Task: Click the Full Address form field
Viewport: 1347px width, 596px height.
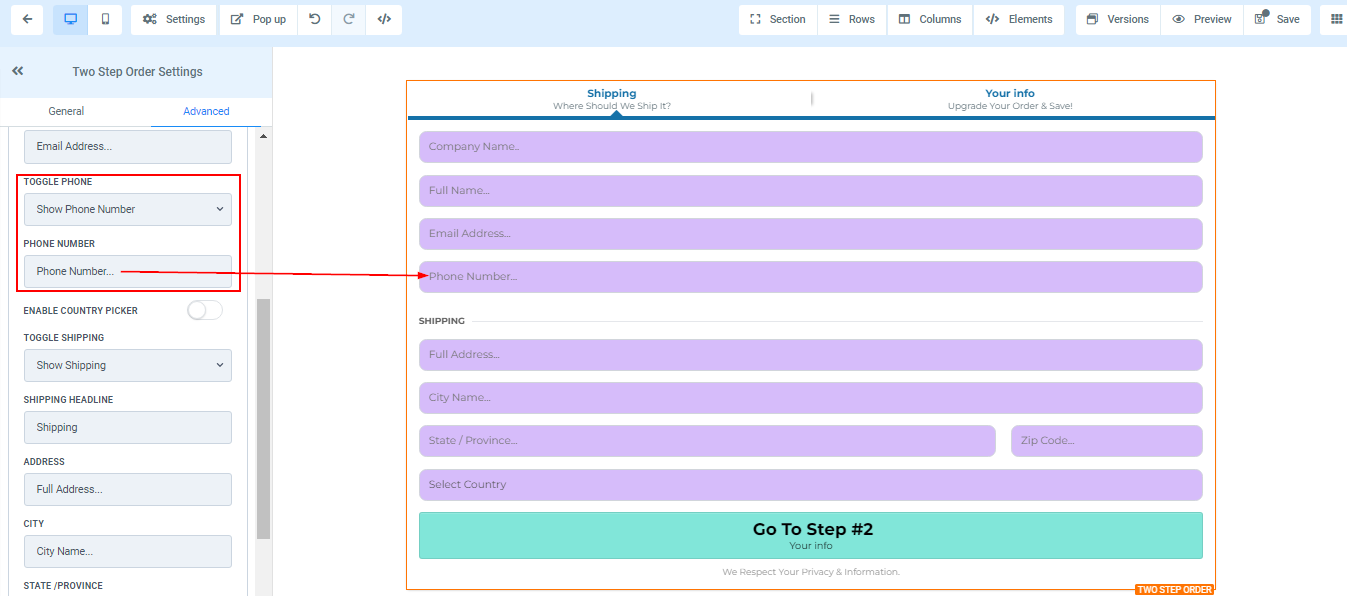Action: pyautogui.click(x=811, y=355)
